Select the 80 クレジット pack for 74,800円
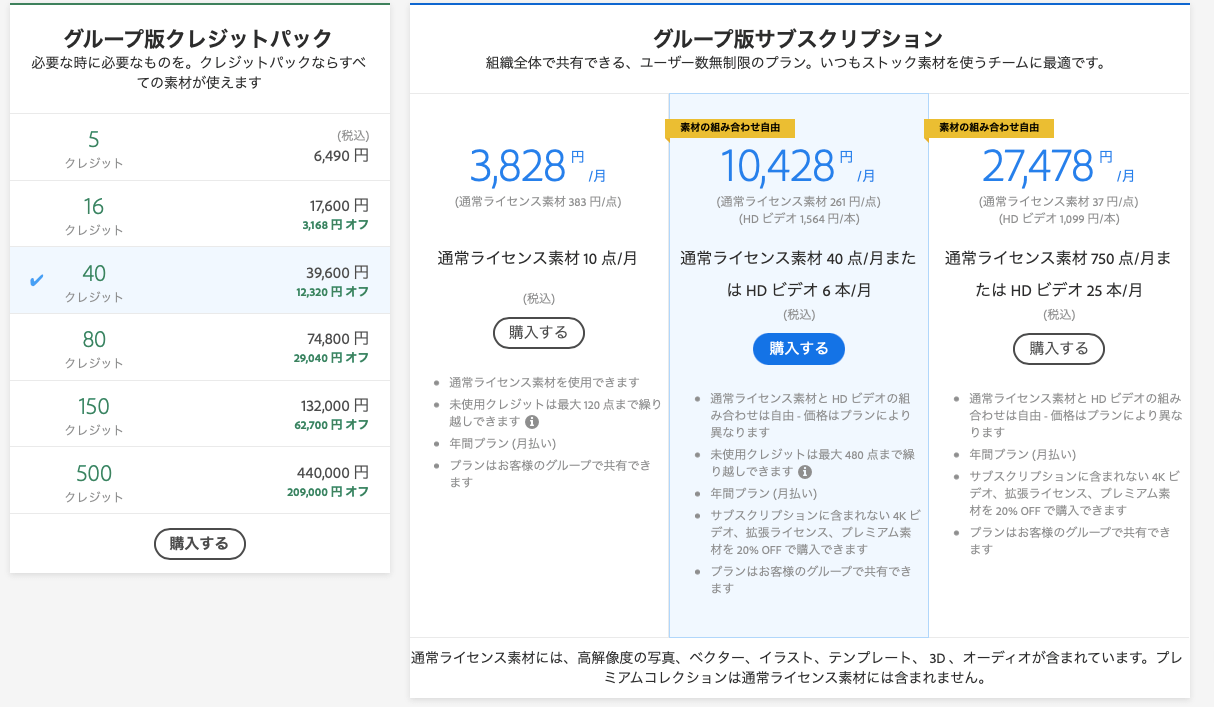This screenshot has width=1214, height=707. 200,347
